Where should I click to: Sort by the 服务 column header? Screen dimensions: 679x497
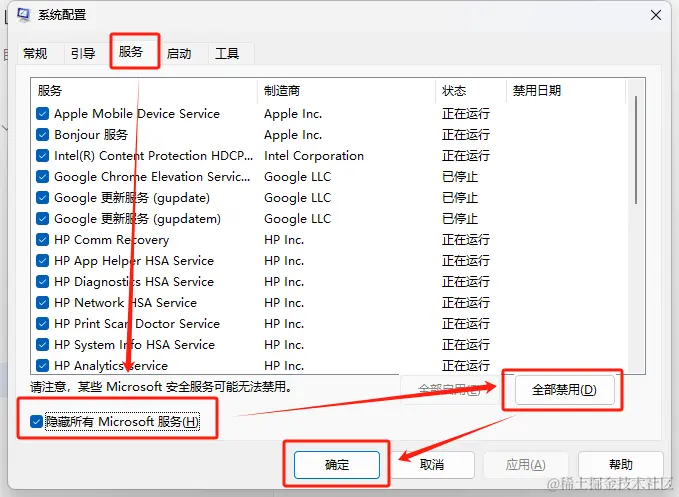pos(144,90)
